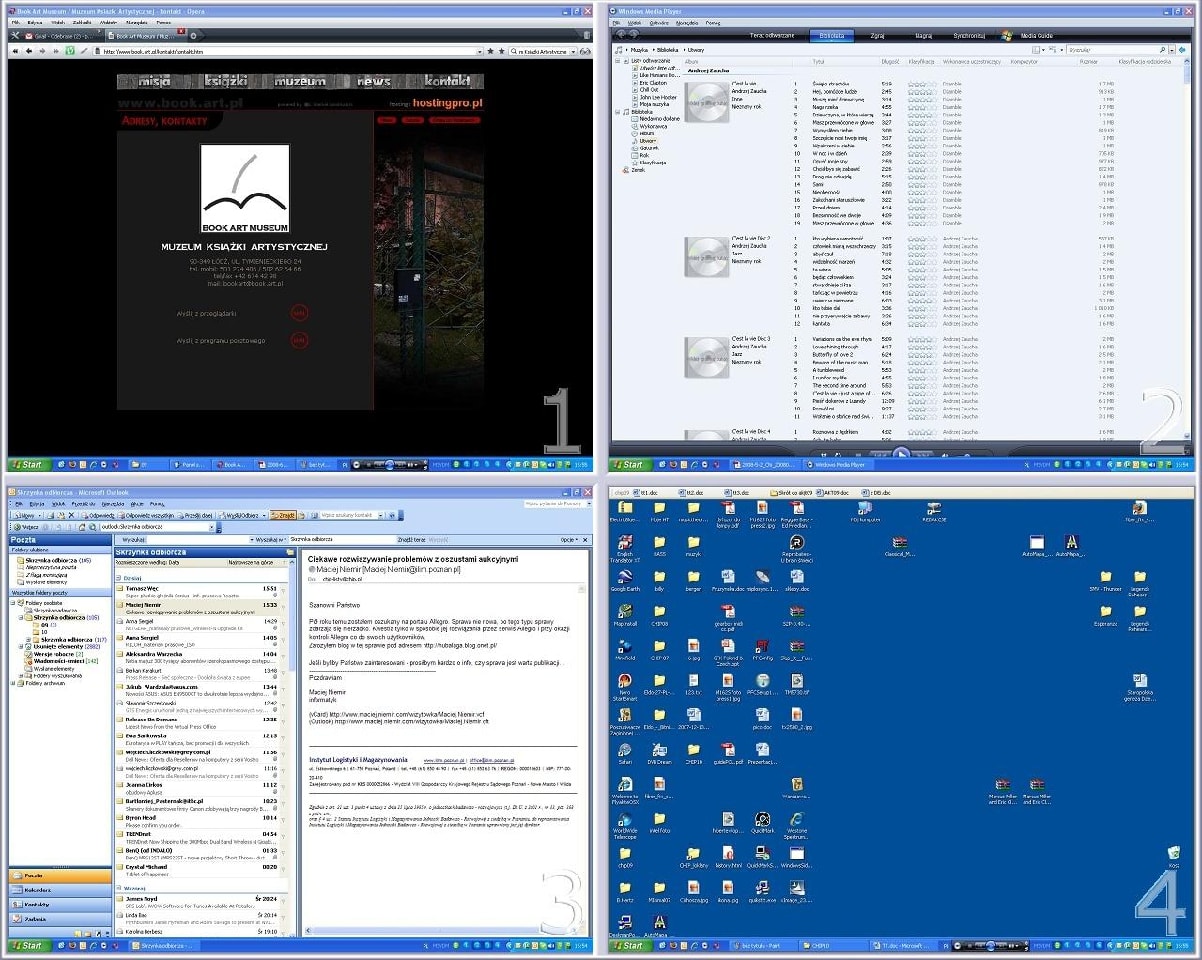
Task: Open the Safari desktop shortcut
Action: (625, 750)
